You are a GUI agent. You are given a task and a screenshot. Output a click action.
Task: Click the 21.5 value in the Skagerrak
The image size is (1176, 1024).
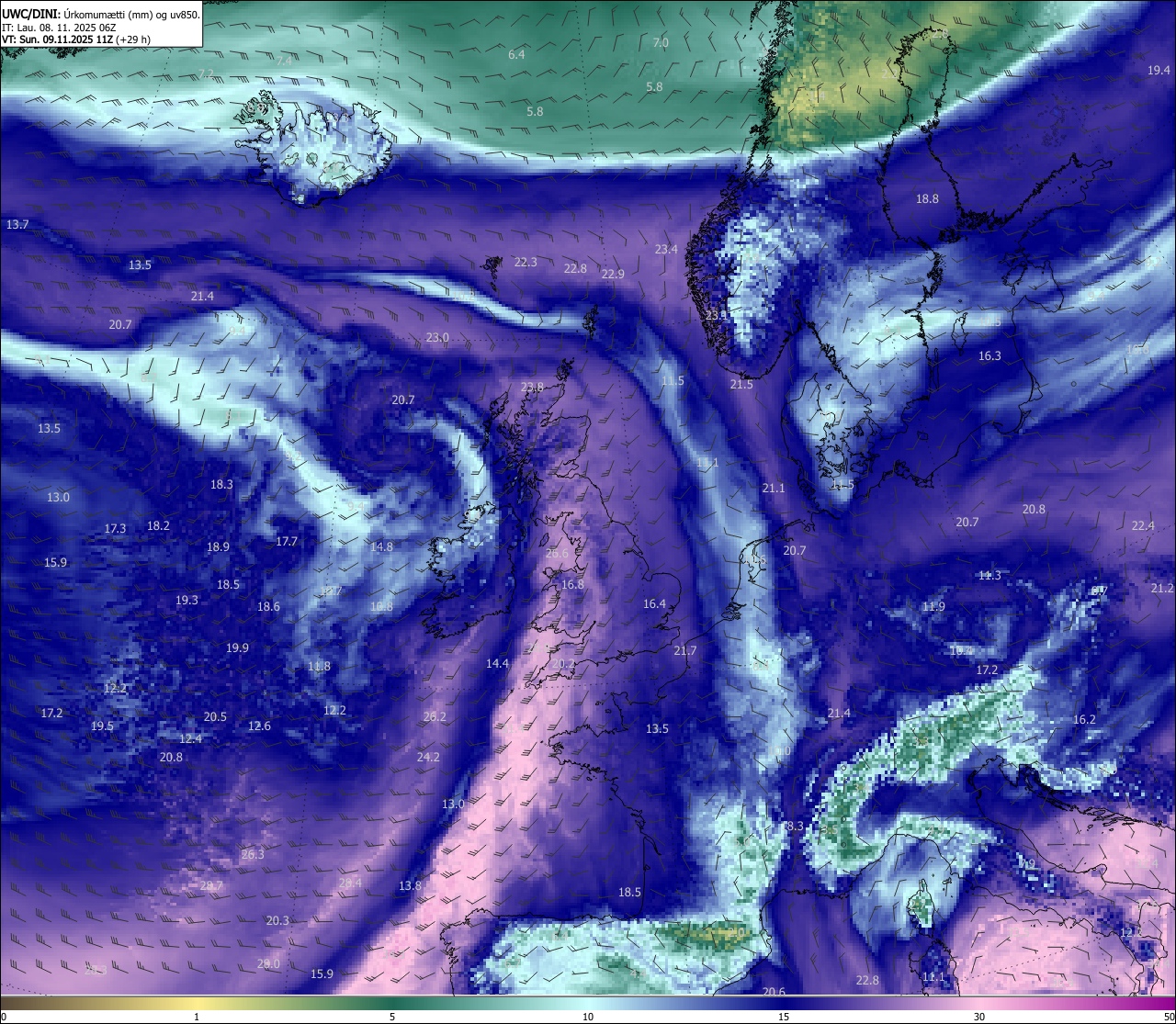coord(741,385)
